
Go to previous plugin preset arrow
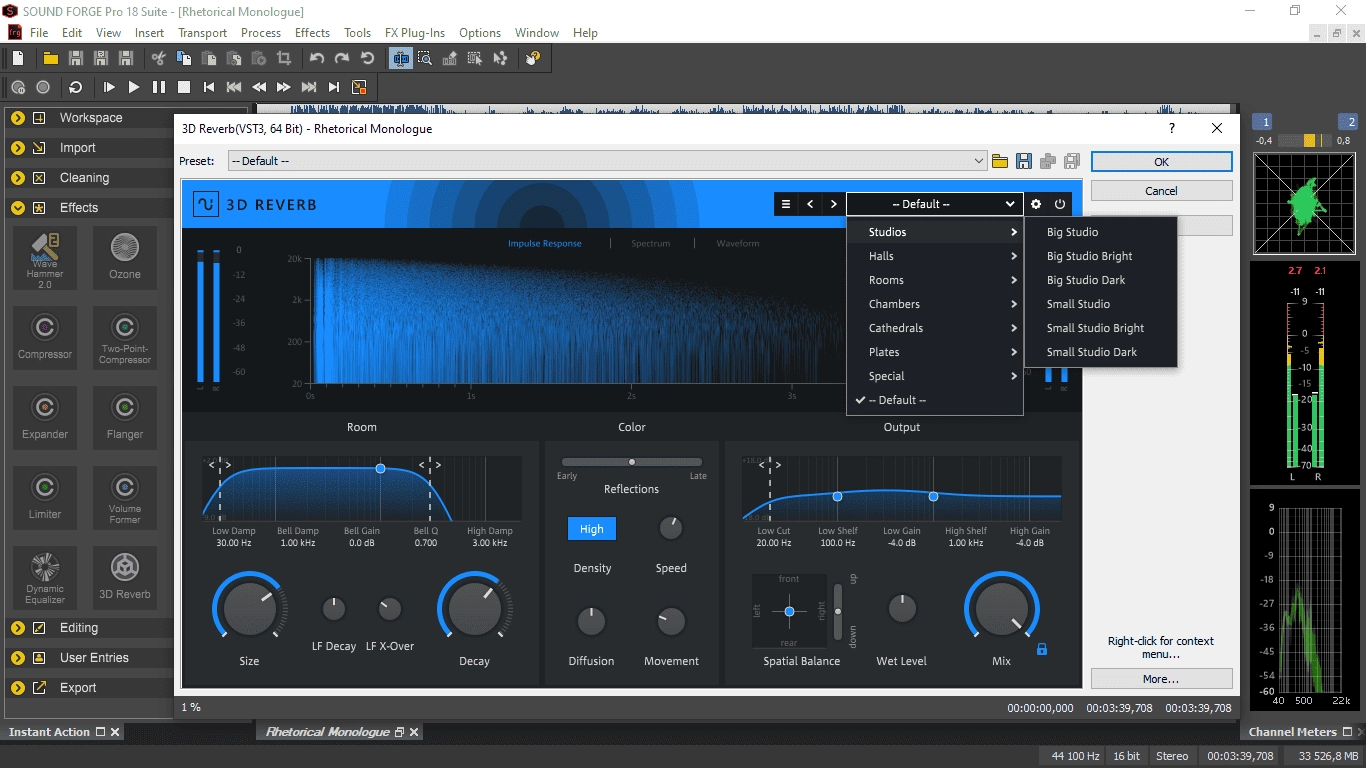pyautogui.click(x=810, y=204)
